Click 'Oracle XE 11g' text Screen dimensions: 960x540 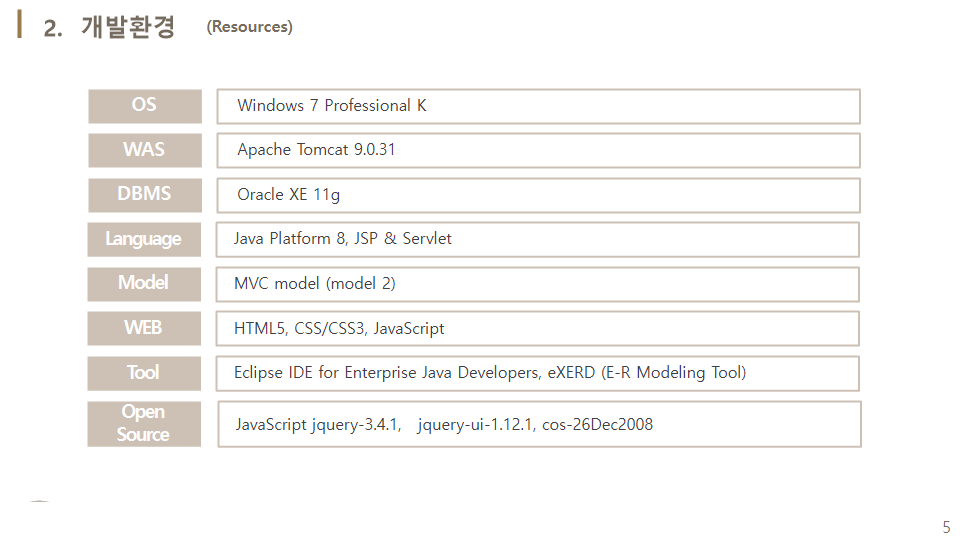point(288,195)
